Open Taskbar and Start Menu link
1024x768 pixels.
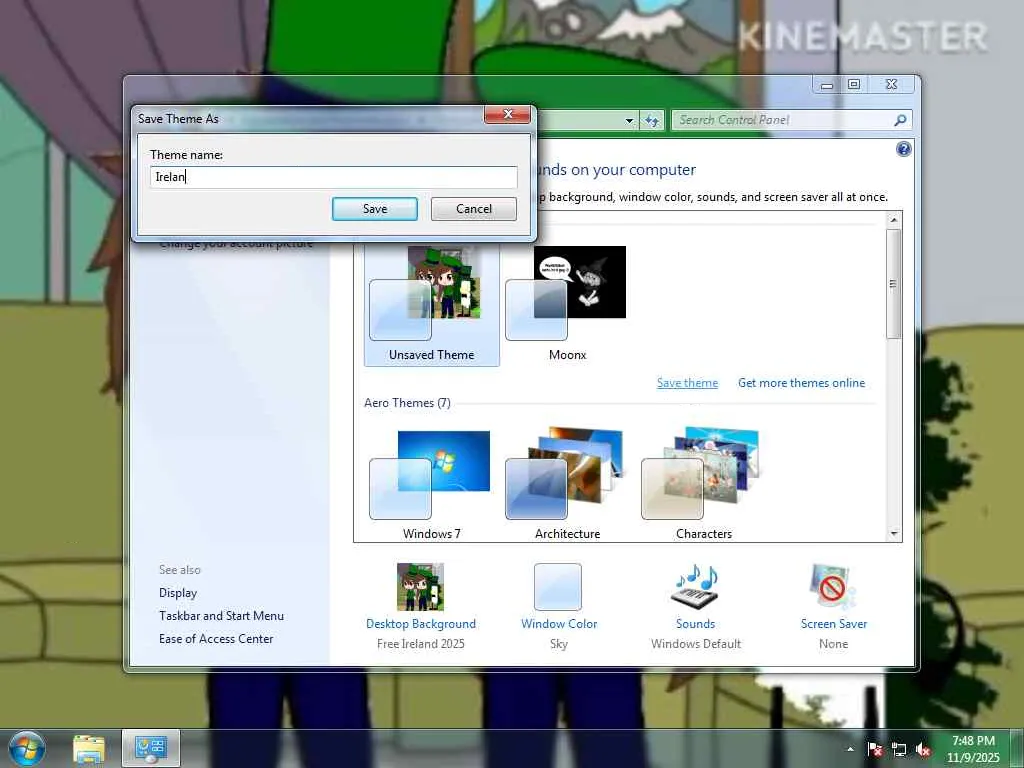pyautogui.click(x=221, y=616)
